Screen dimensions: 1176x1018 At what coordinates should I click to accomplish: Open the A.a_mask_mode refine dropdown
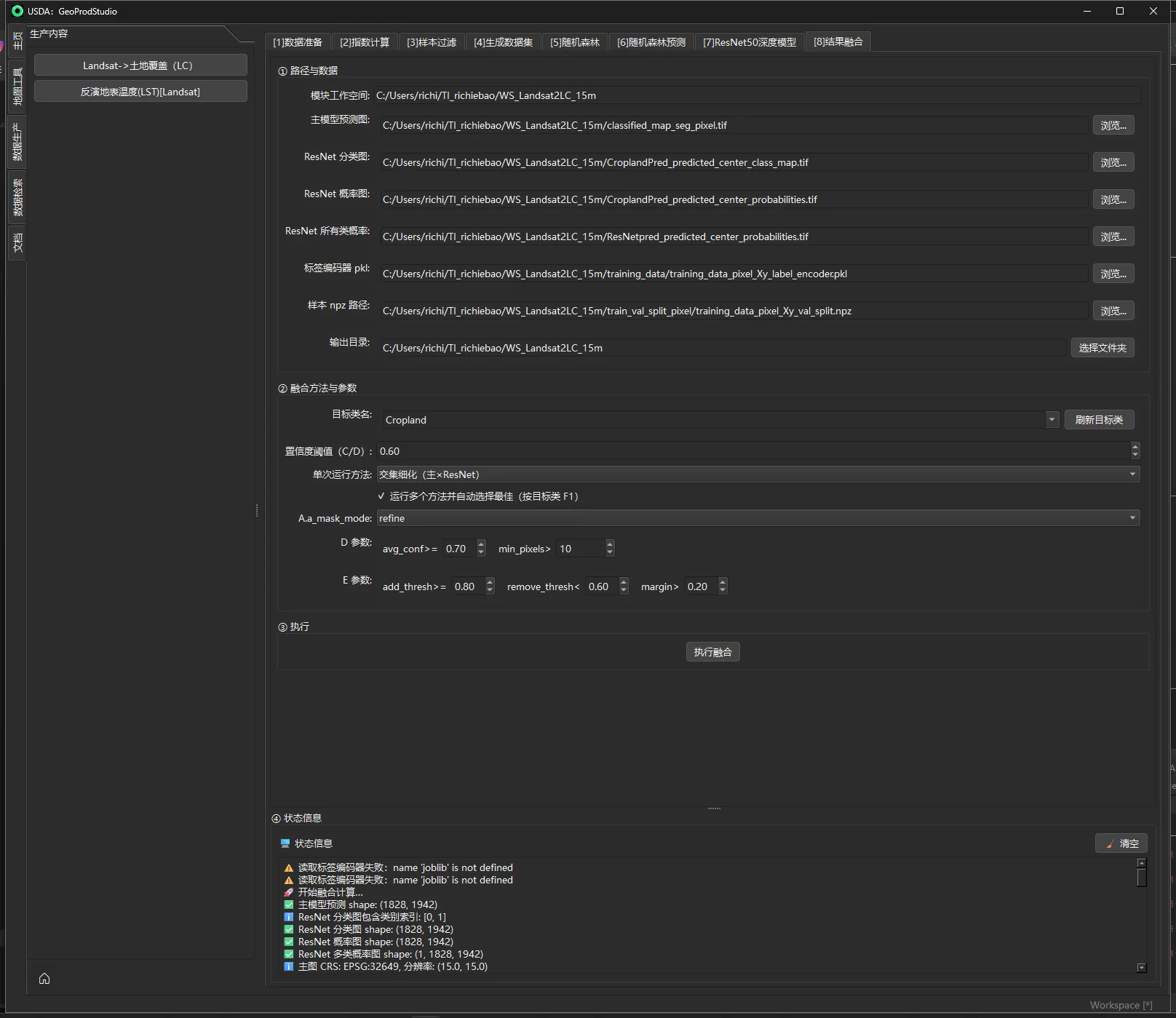pyautogui.click(x=758, y=518)
